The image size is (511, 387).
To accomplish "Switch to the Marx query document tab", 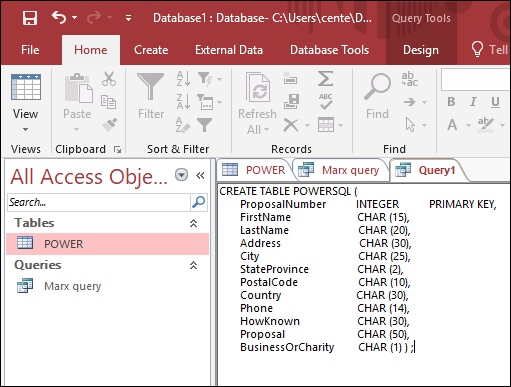I will click(339, 170).
